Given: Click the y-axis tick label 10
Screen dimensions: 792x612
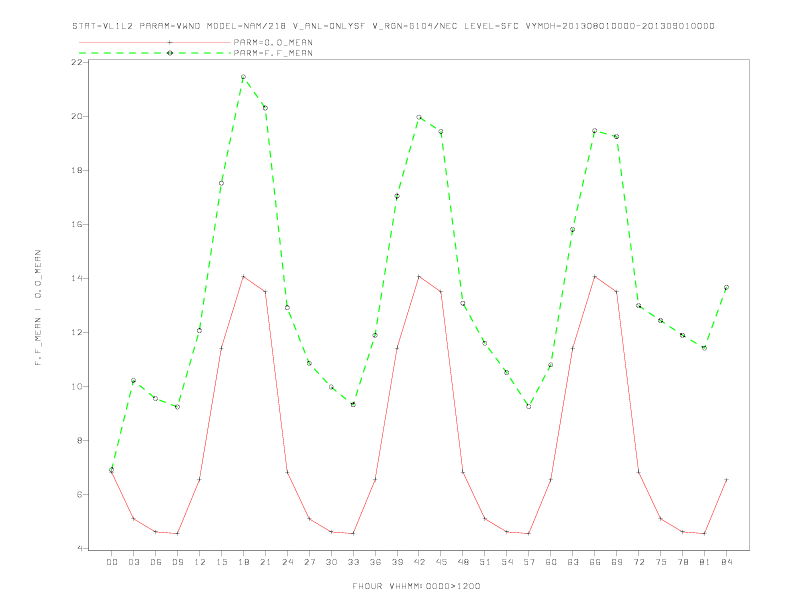Looking at the screenshot, I should tap(76, 386).
